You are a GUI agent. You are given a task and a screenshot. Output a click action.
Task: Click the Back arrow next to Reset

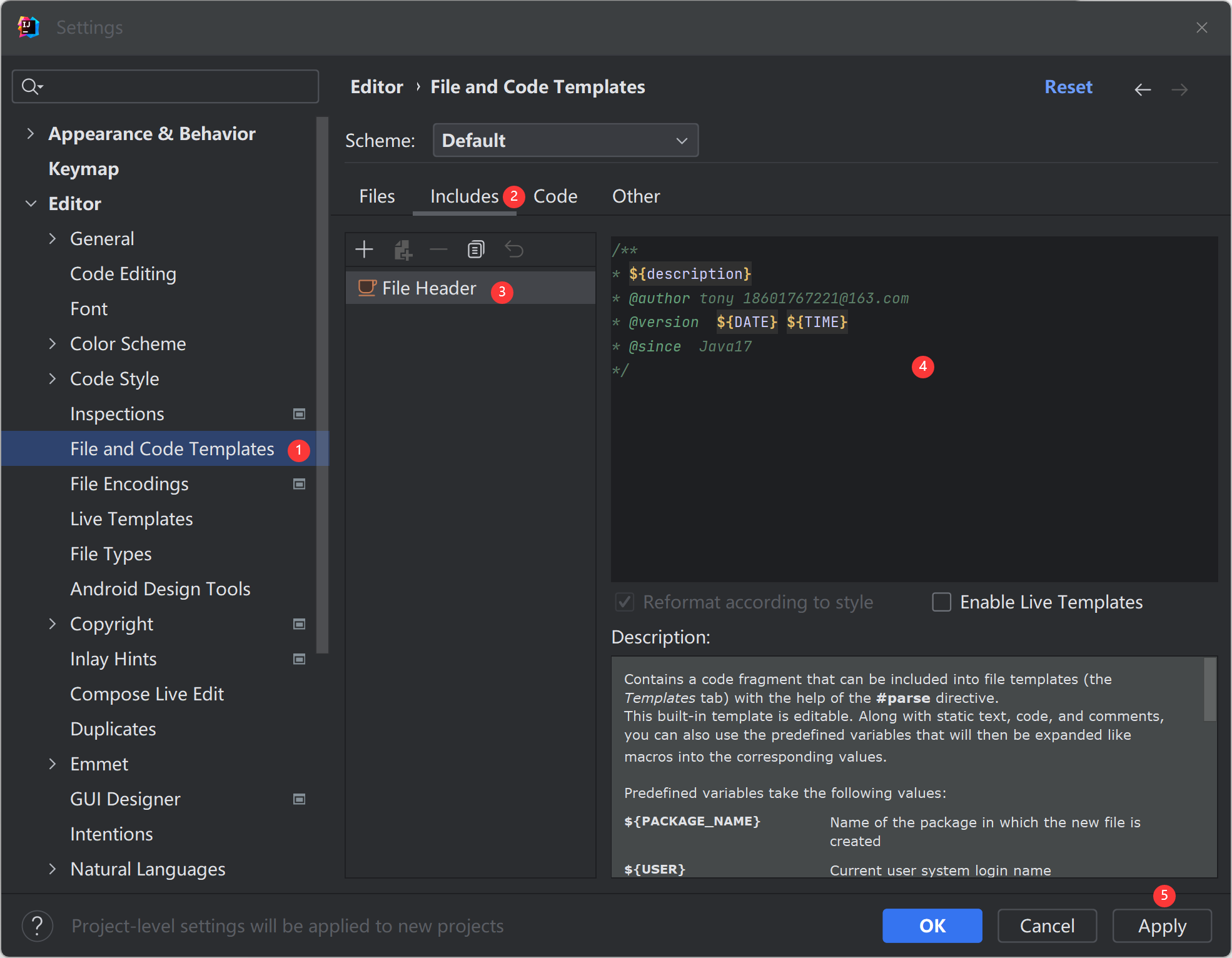(1143, 89)
